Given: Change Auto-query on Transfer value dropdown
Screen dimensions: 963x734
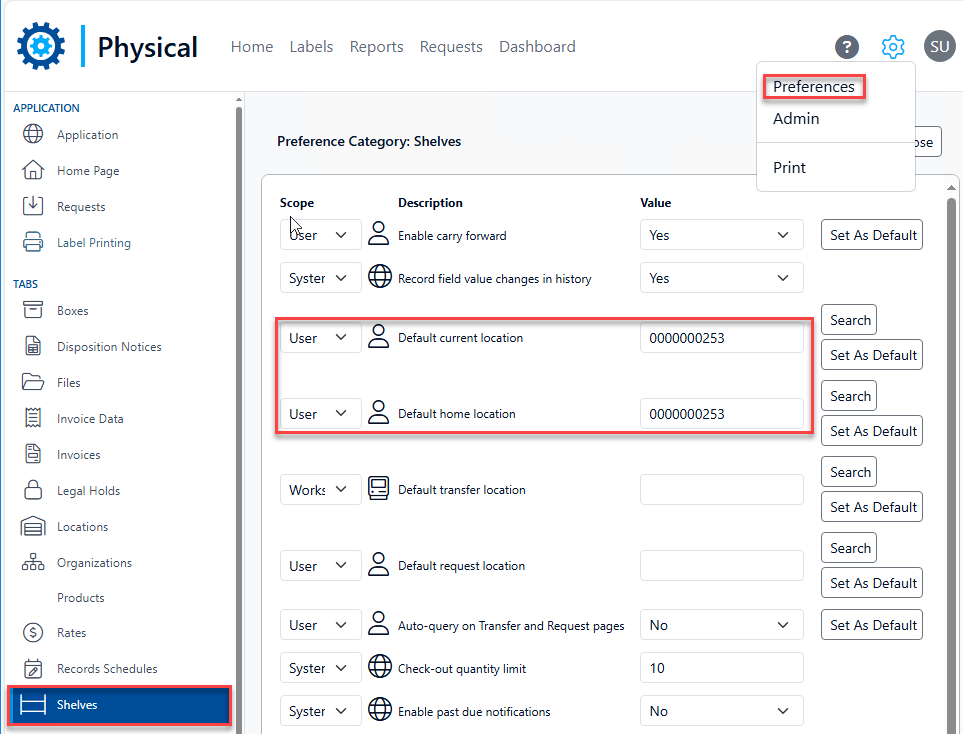Looking at the screenshot, I should [x=721, y=626].
